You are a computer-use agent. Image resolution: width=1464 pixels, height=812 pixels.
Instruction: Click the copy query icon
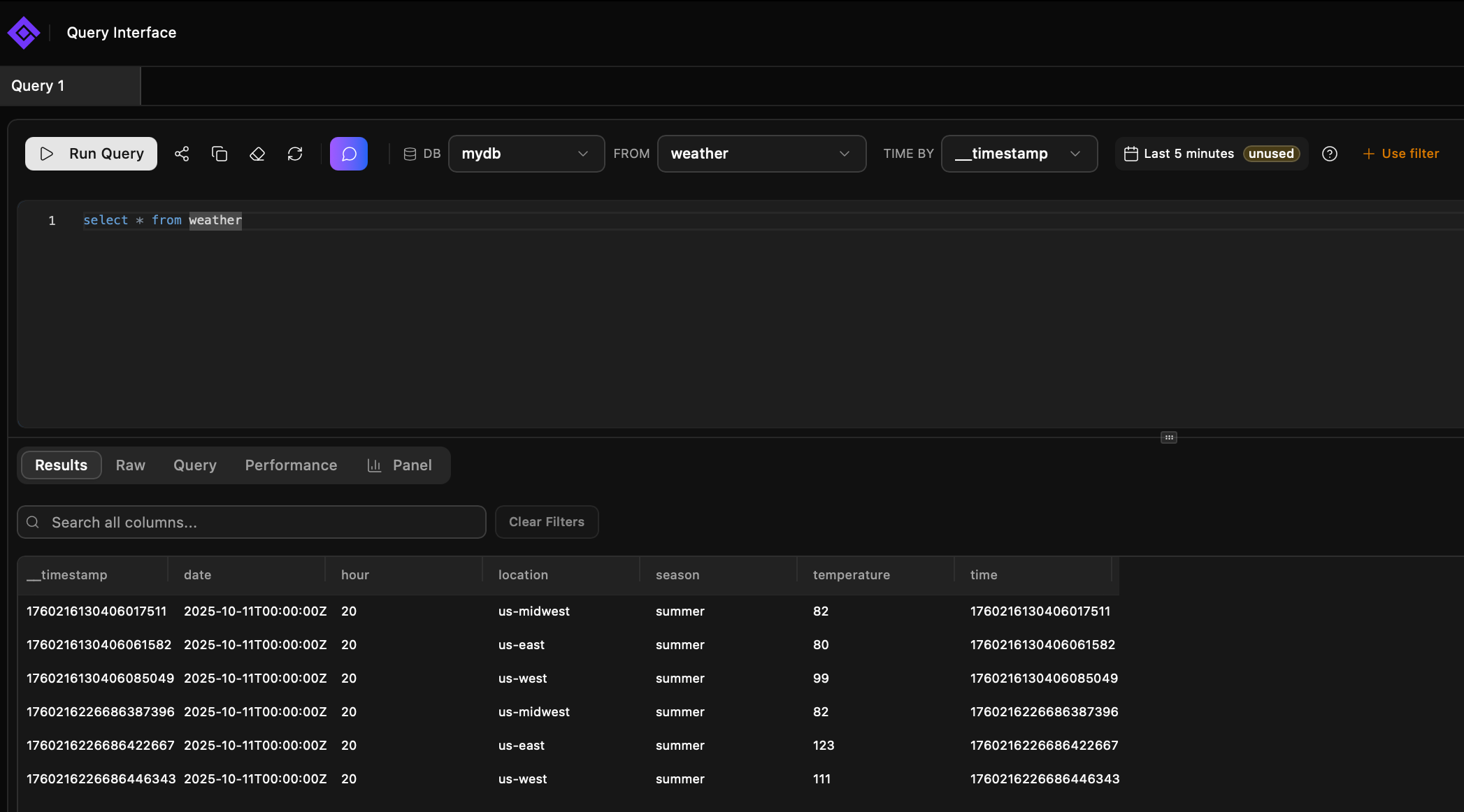pos(220,154)
